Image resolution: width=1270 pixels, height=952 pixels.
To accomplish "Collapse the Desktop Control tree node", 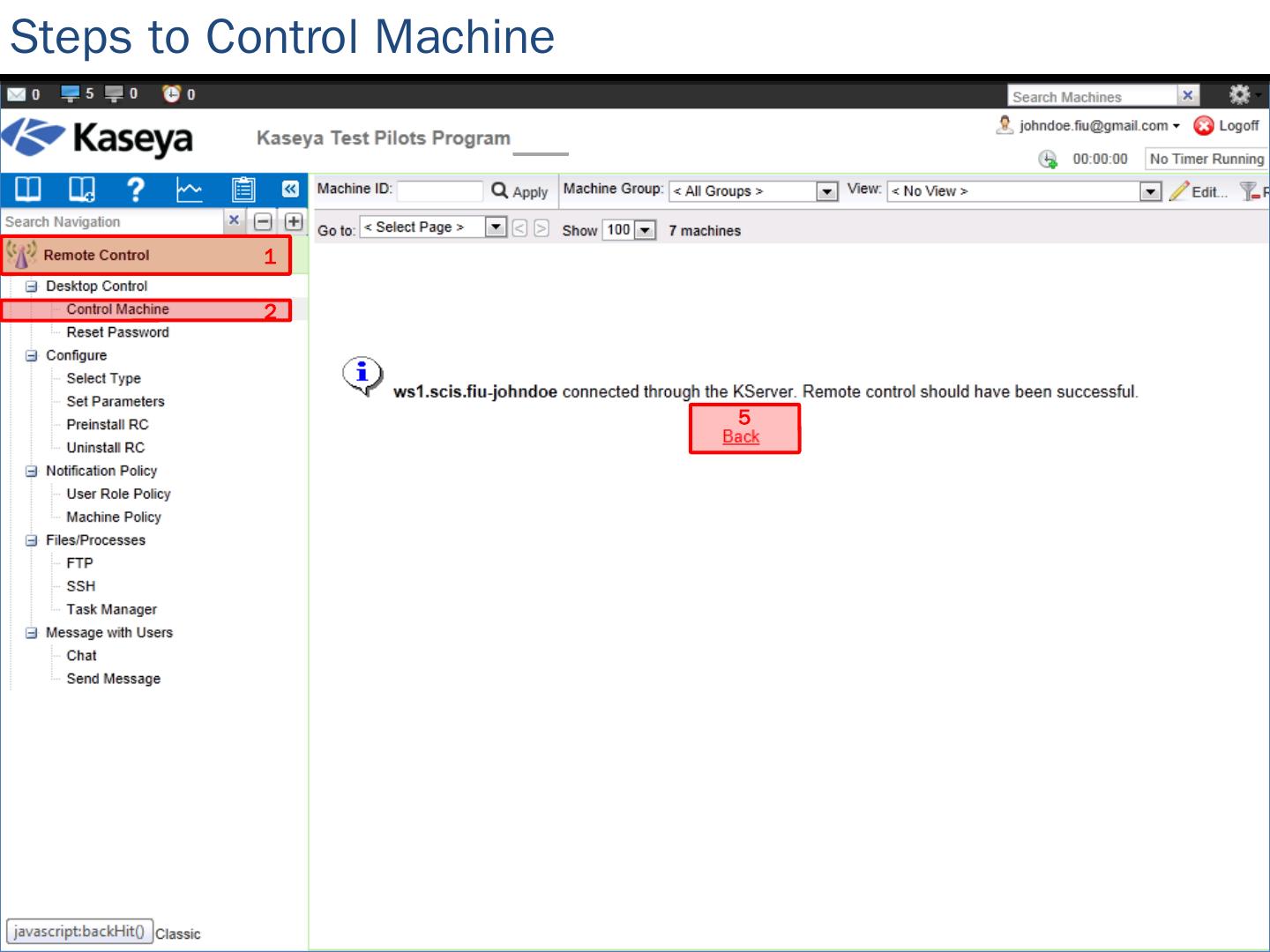I will [32, 286].
